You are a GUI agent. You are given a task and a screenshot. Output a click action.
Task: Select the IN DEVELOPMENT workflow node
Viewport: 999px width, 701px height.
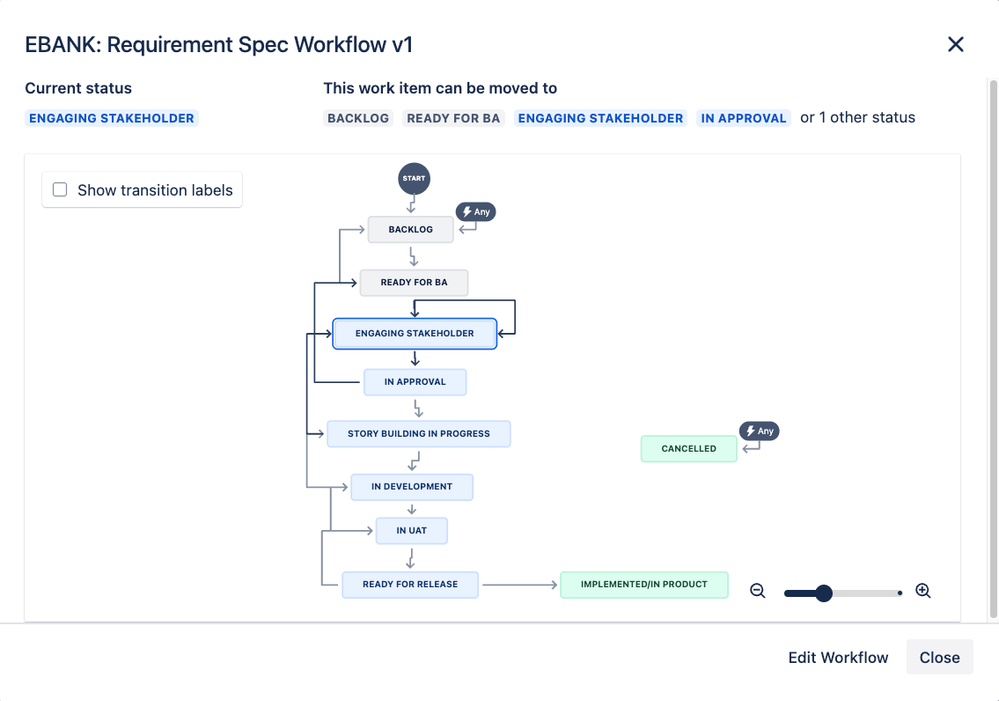[412, 486]
